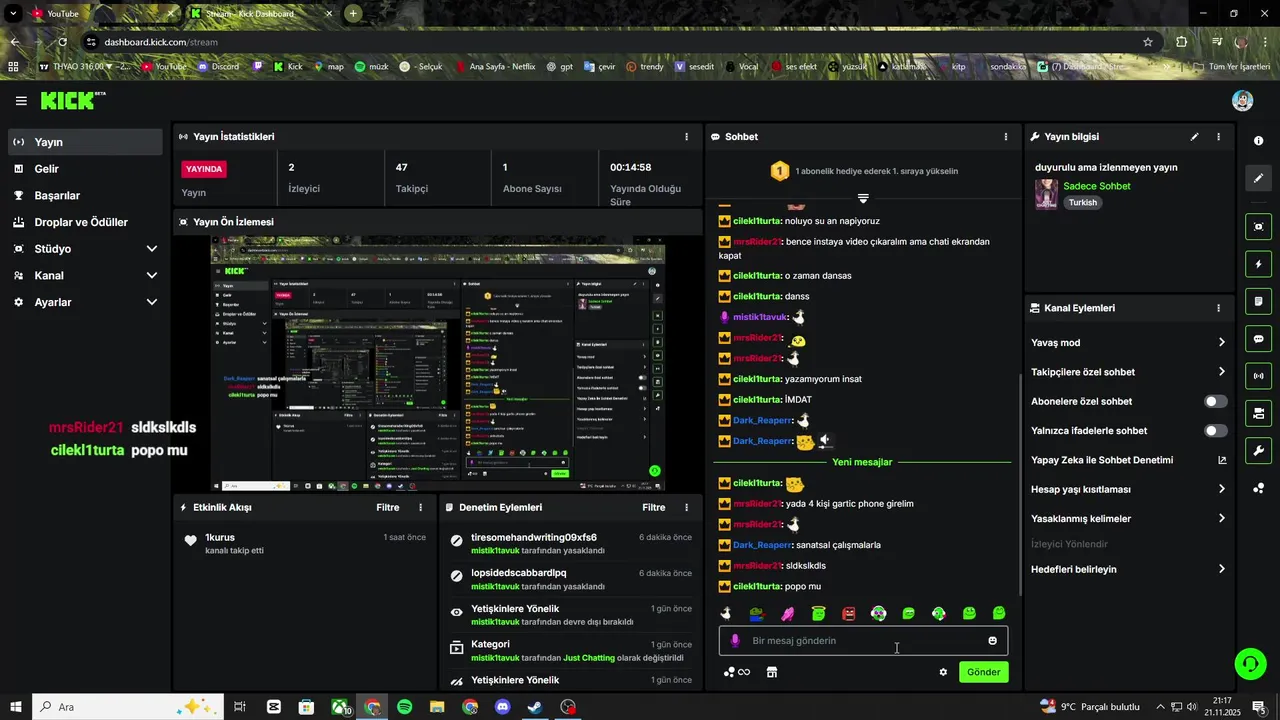Image resolution: width=1280 pixels, height=720 pixels.
Task: Insert the goose emote from quick emotes
Action: (x=727, y=613)
